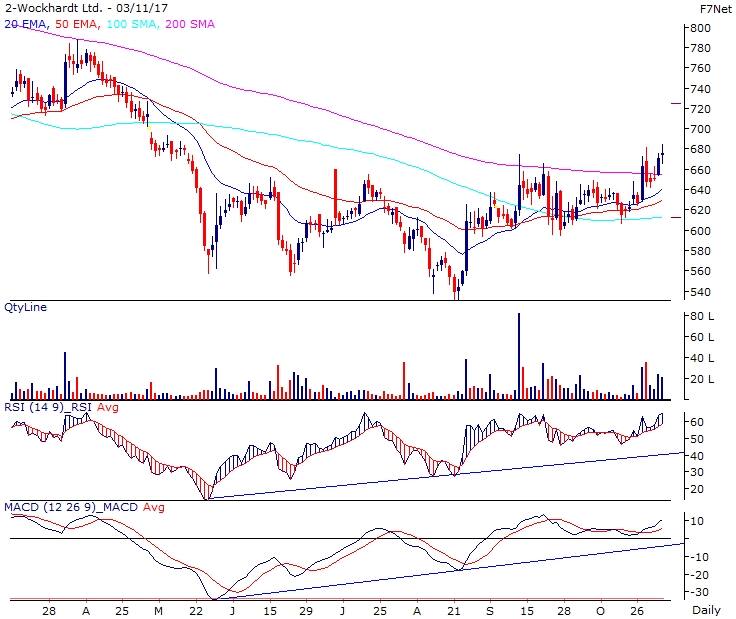Click the tallest volume bar in QtyLine
Image resolution: width=736 pixels, height=619 pixels.
519,357
